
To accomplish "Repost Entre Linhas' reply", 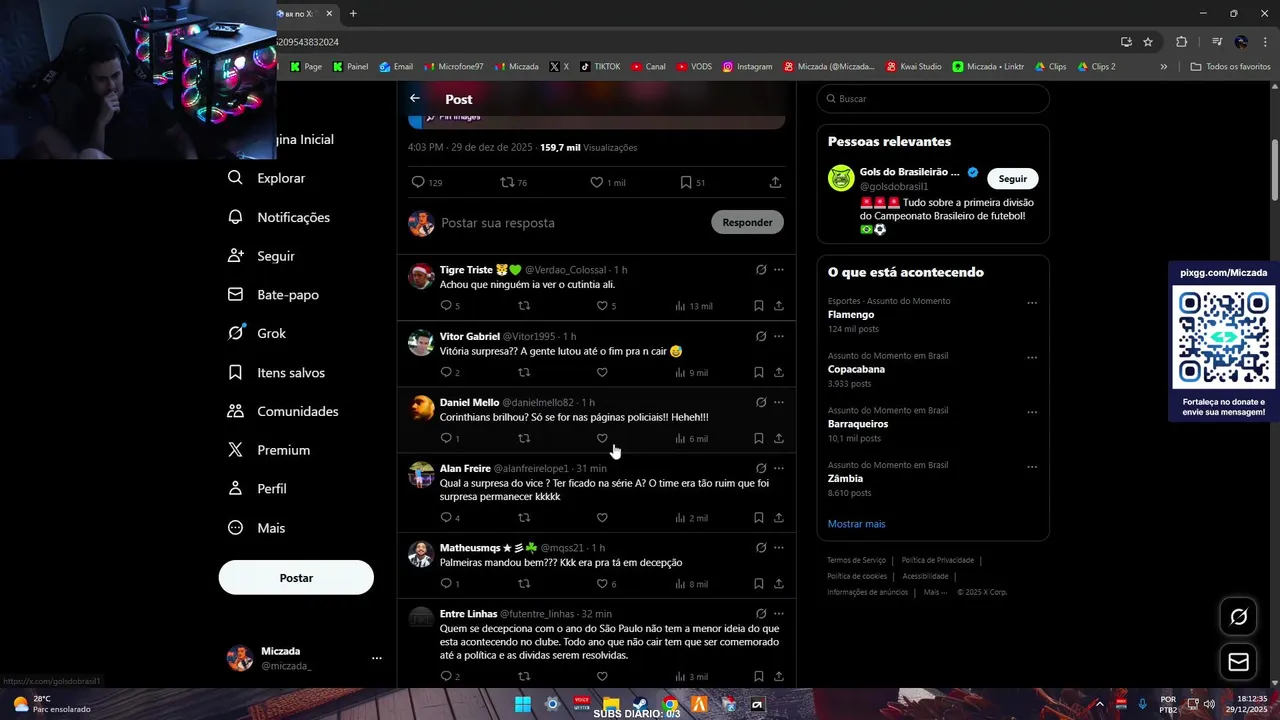I will [x=524, y=677].
